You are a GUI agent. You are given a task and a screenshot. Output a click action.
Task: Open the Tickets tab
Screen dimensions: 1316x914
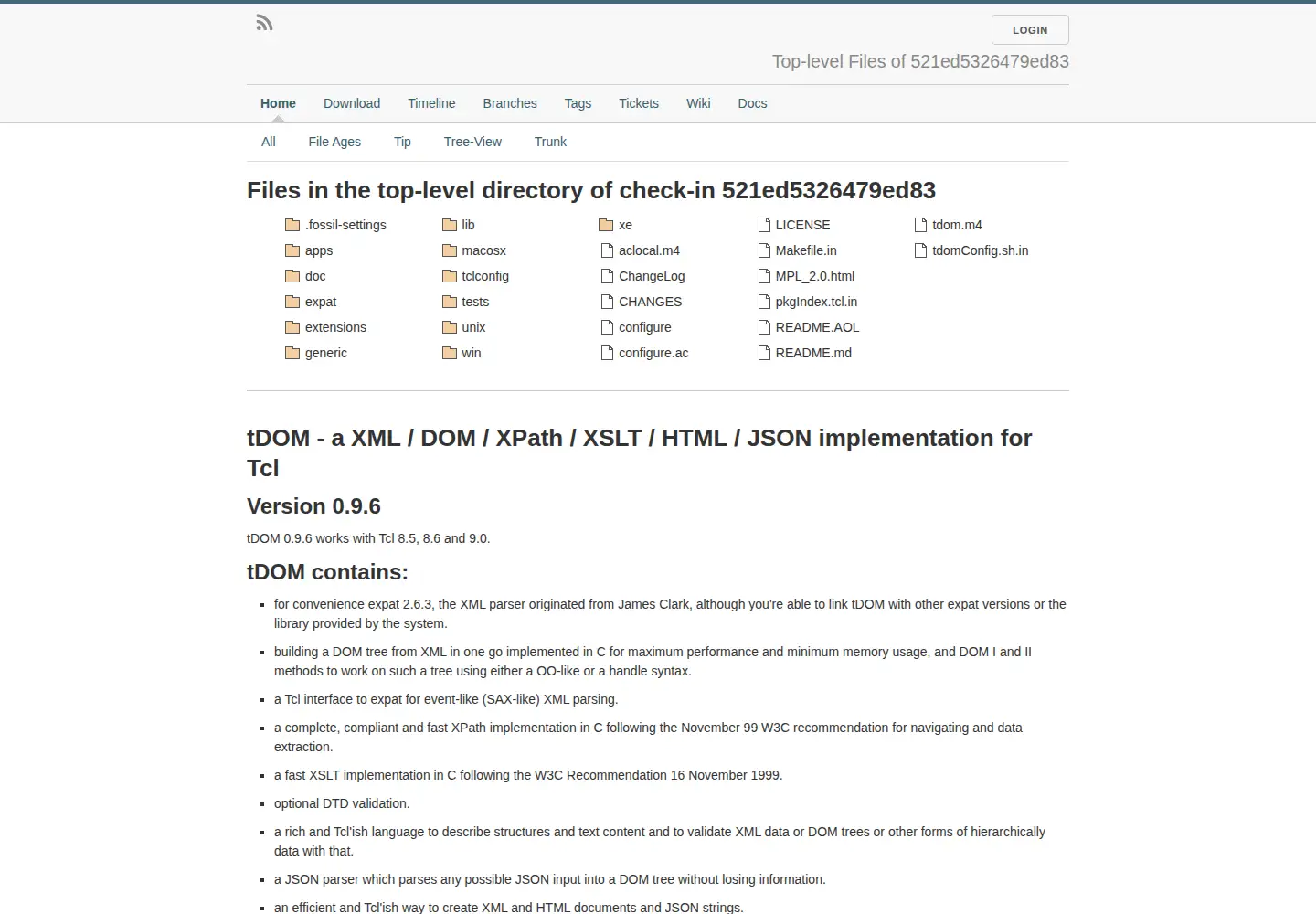pos(639,103)
